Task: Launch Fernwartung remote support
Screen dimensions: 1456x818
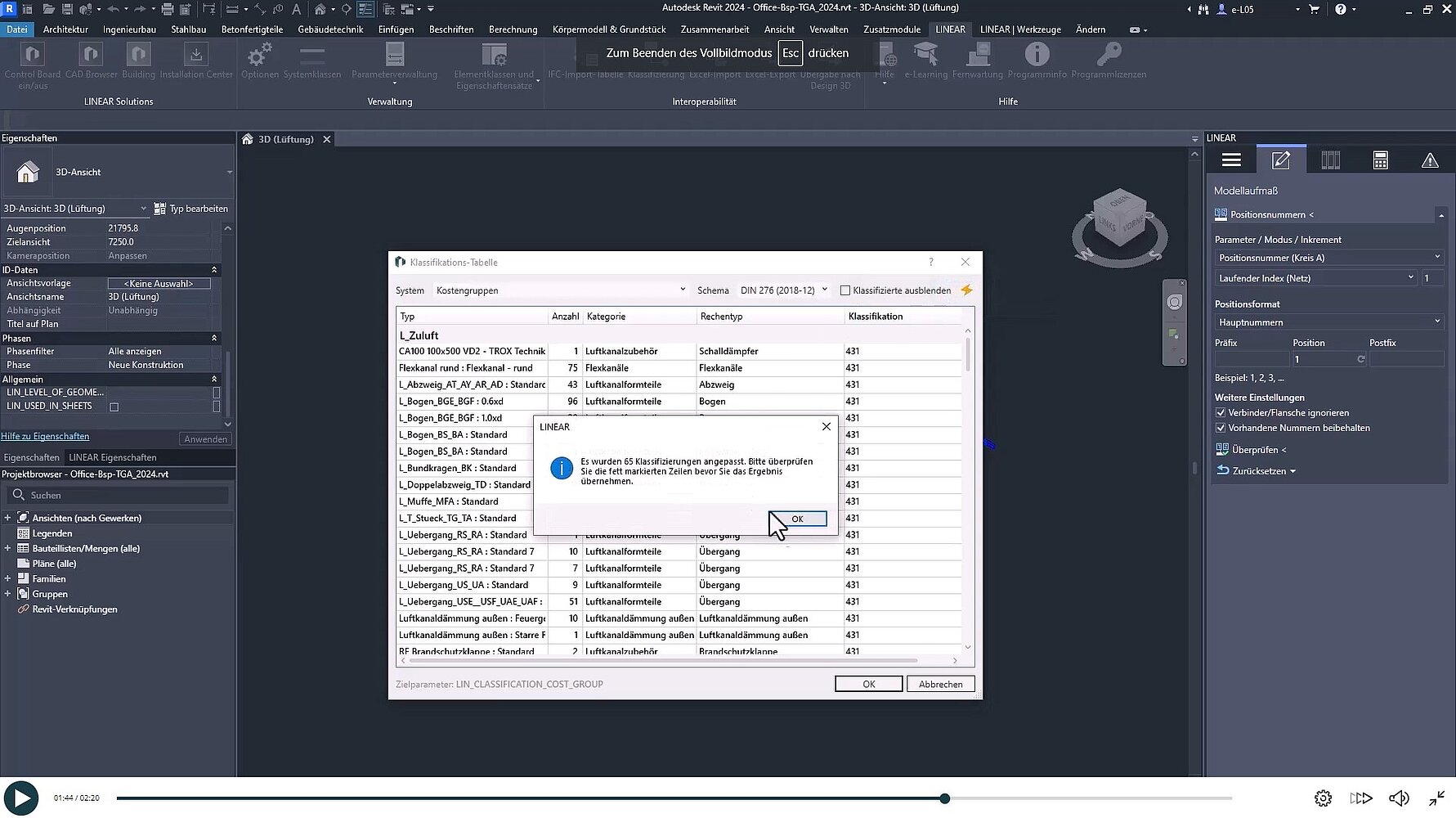Action: click(978, 56)
